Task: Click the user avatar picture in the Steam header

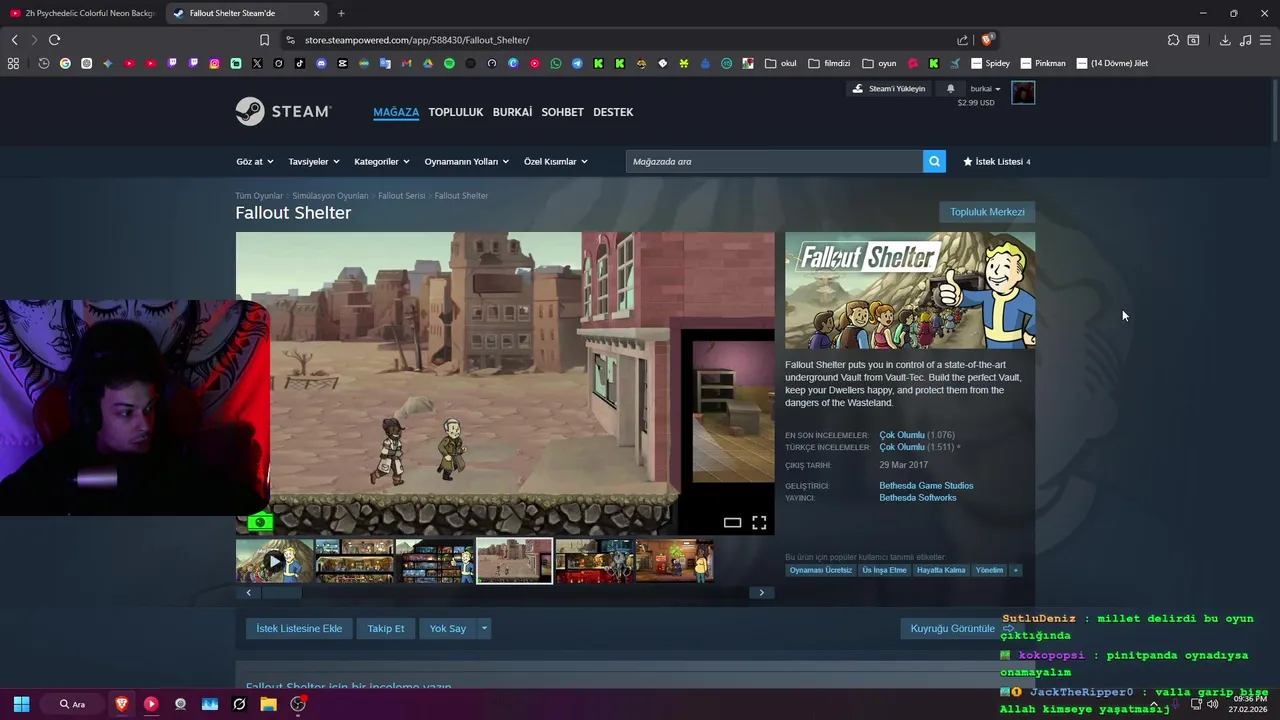Action: (x=1023, y=93)
